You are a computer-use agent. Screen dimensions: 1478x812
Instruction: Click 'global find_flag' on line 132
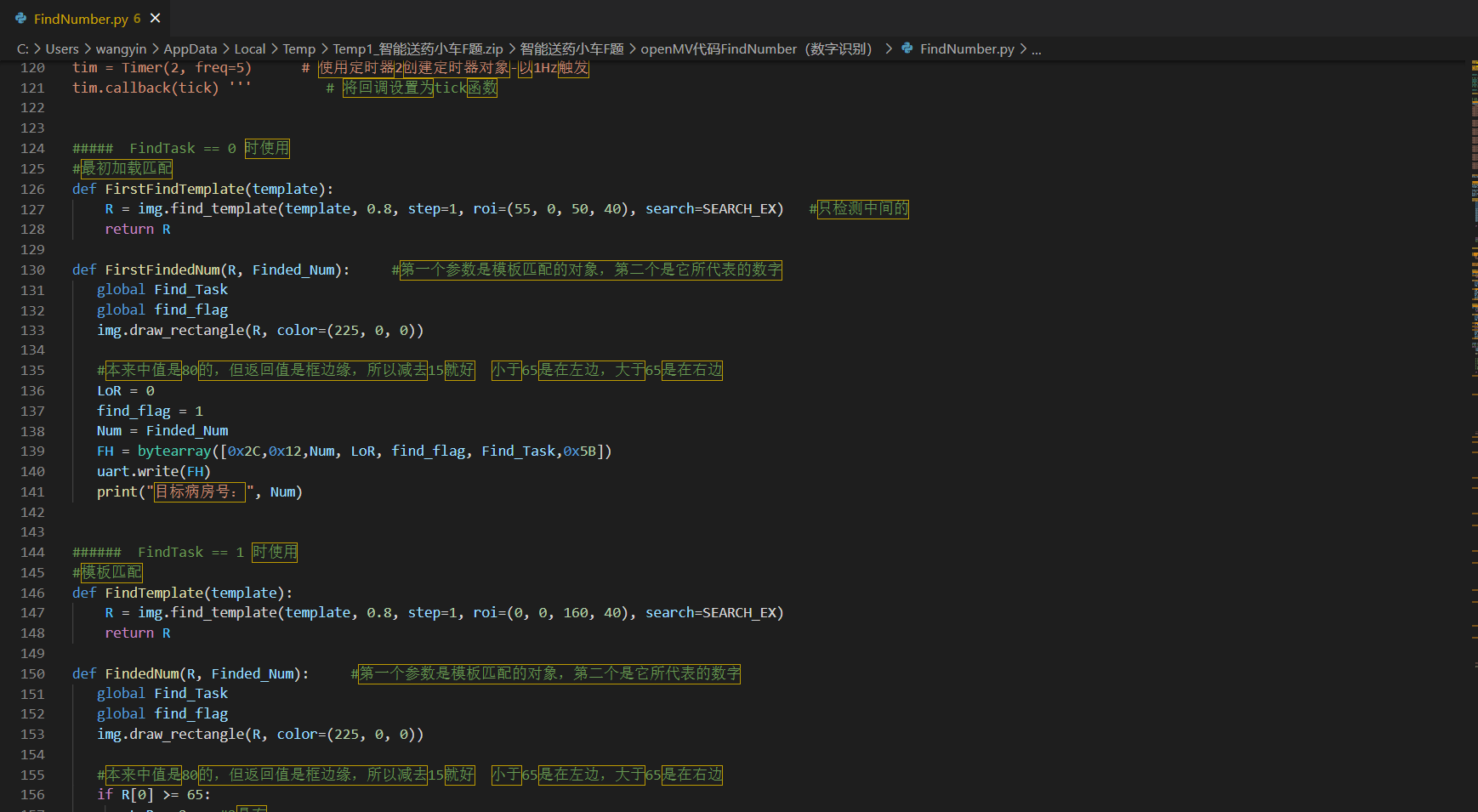coord(162,310)
